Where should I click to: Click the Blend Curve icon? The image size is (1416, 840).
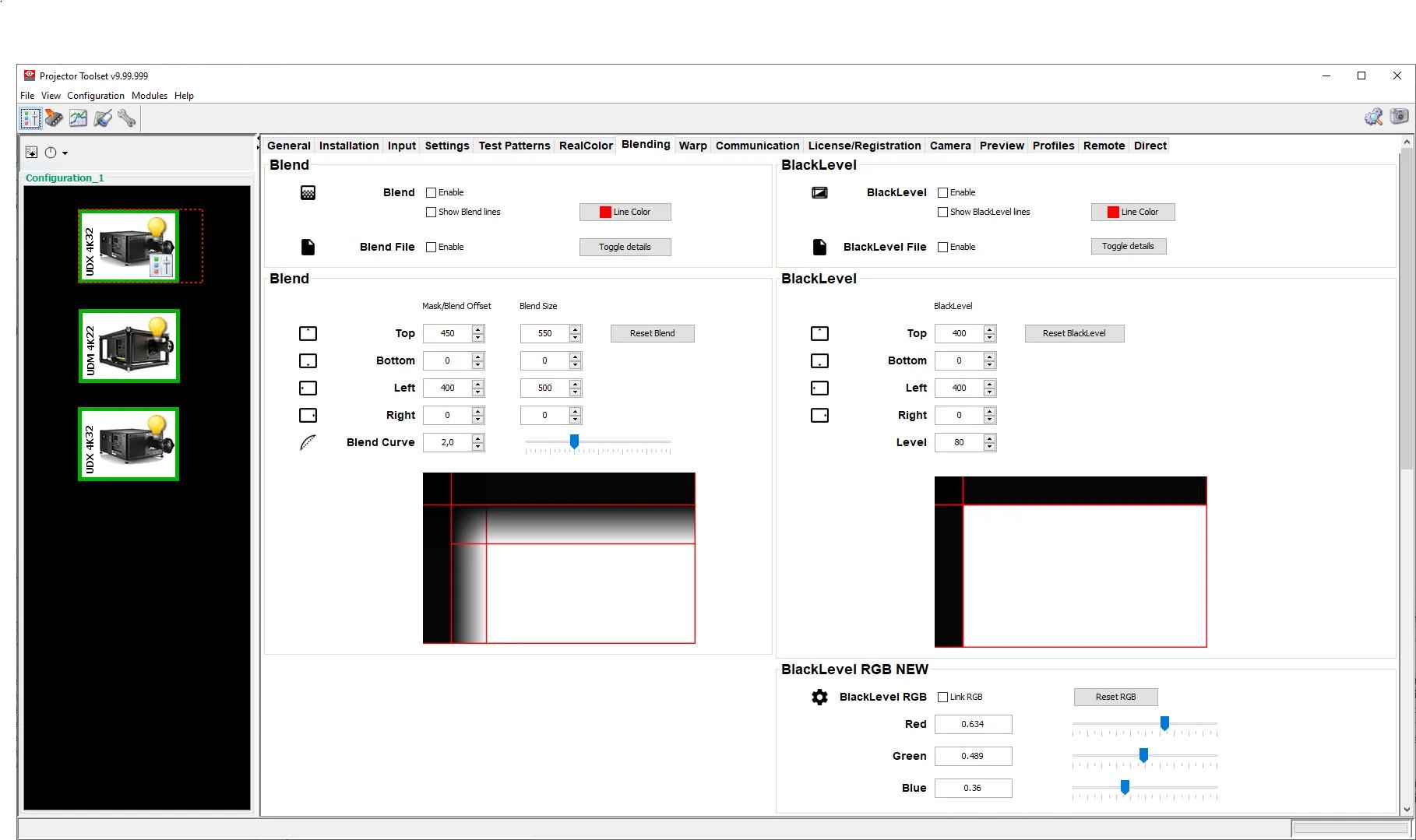(x=308, y=442)
